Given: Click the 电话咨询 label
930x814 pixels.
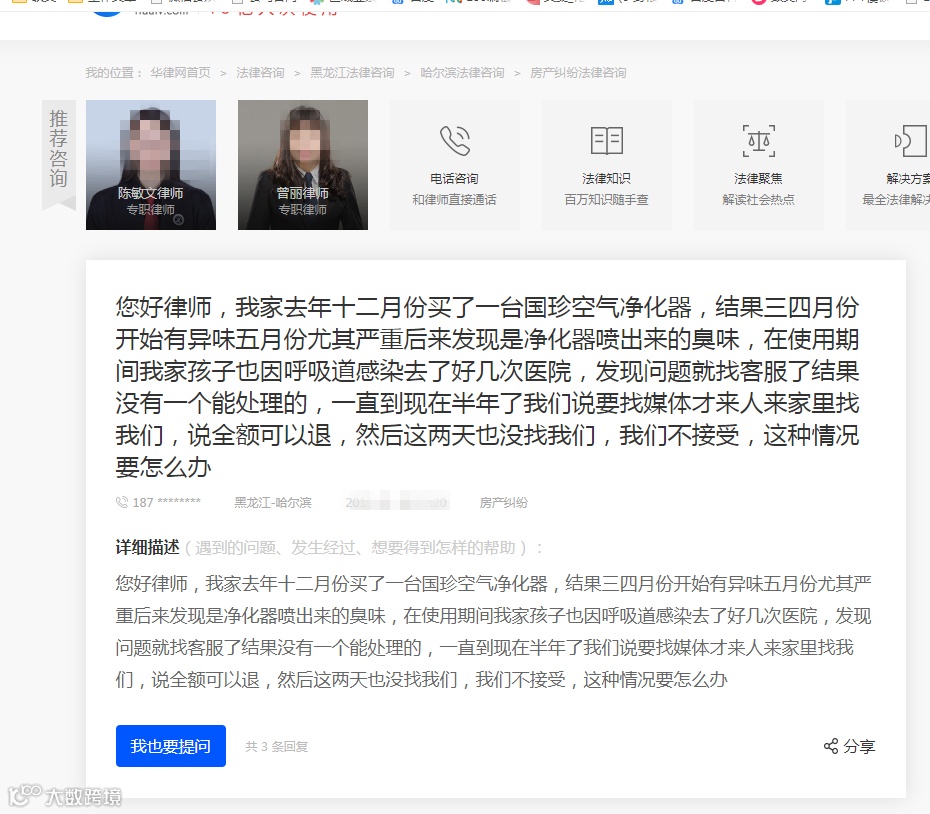Looking at the screenshot, I should pos(454,179).
